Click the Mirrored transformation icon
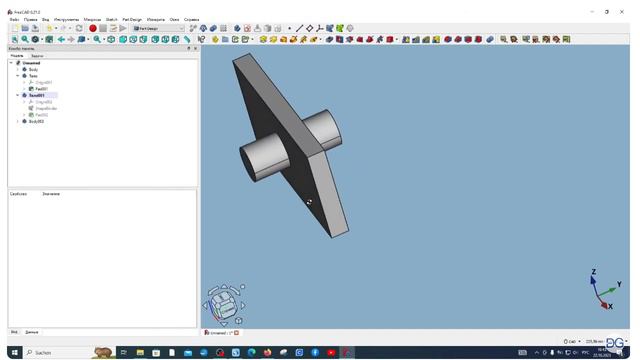Viewport: 640px width, 360px height. [406, 39]
